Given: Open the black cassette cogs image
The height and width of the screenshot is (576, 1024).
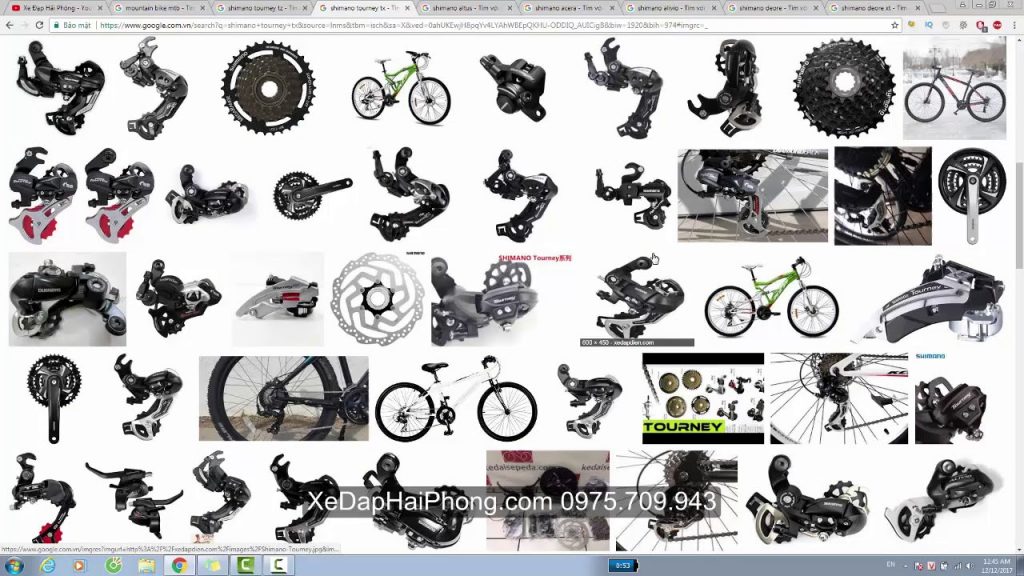Looking at the screenshot, I should [x=844, y=88].
